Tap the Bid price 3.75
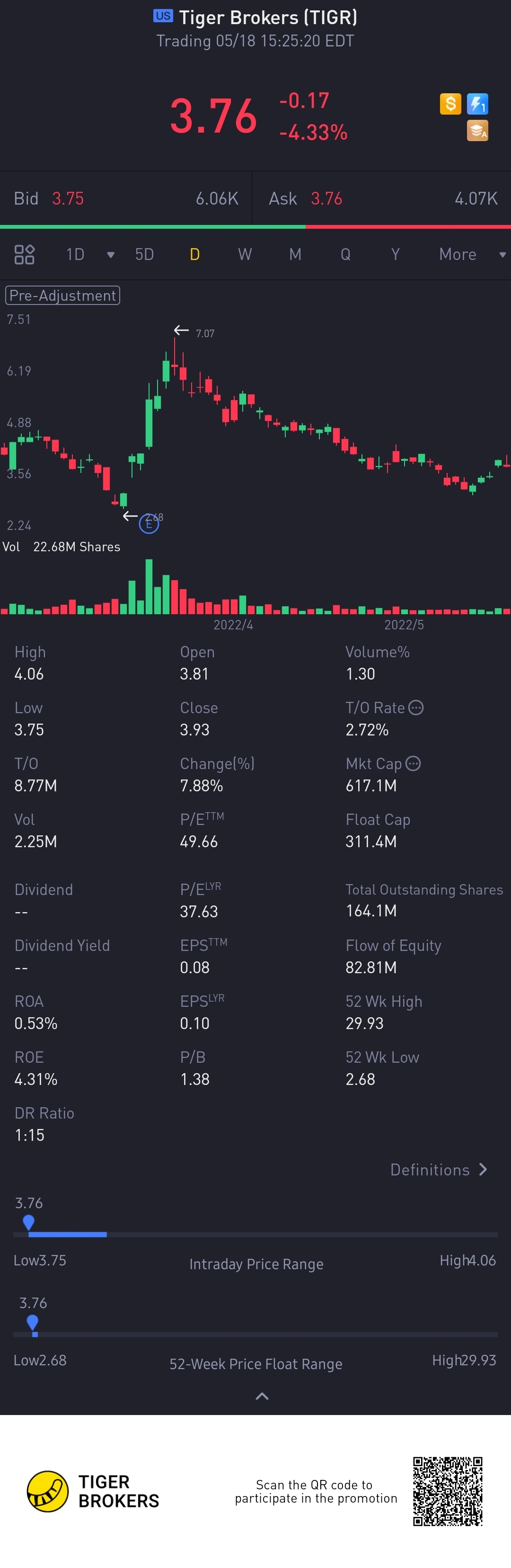511x1568 pixels. [x=68, y=198]
